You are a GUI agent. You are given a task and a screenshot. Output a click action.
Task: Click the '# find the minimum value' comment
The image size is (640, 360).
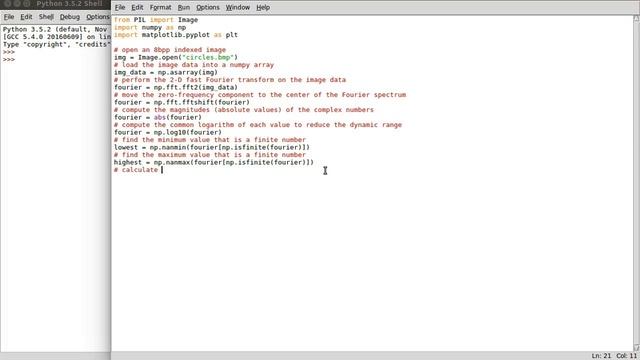[x=210, y=140]
